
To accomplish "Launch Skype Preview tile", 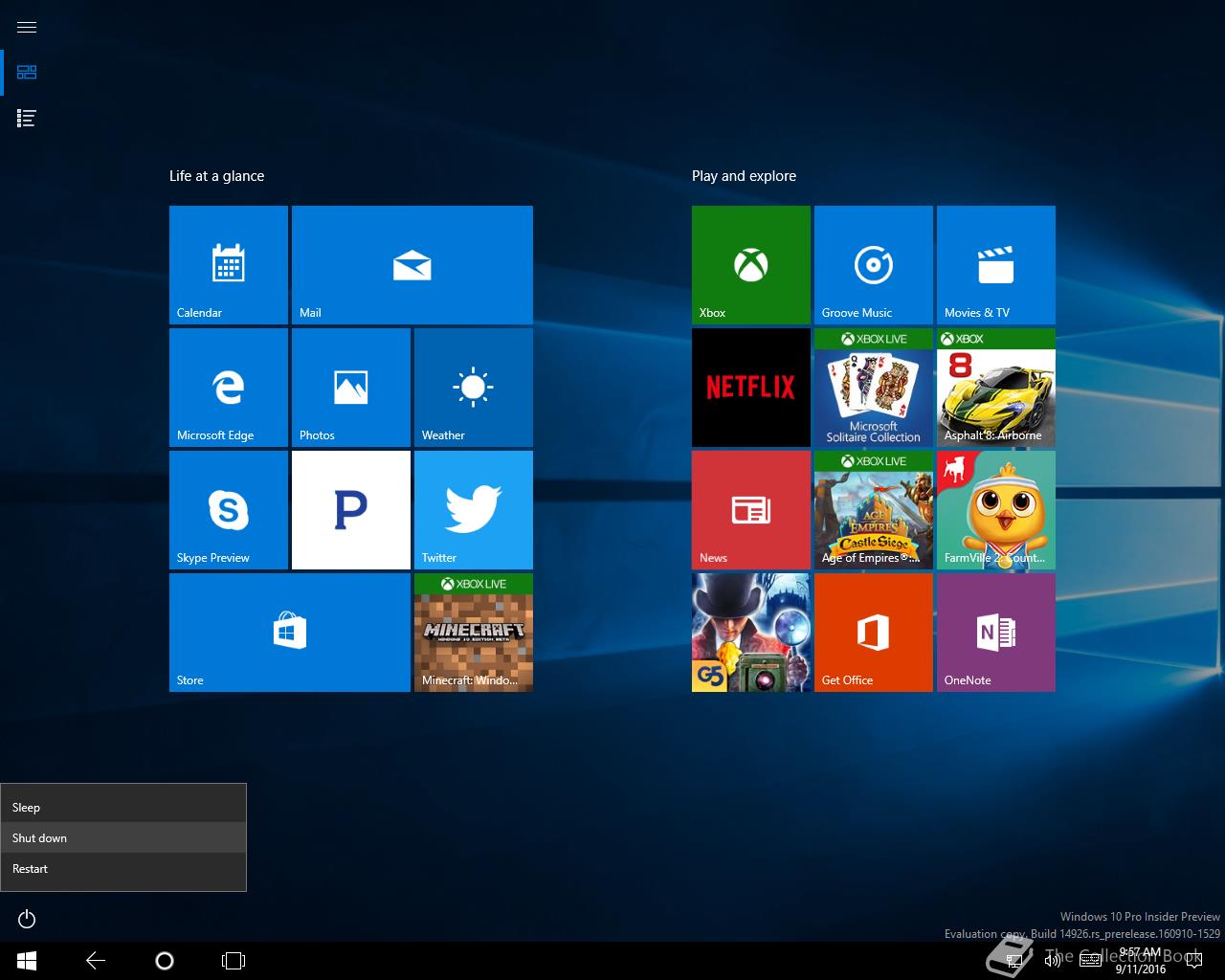I will (228, 510).
